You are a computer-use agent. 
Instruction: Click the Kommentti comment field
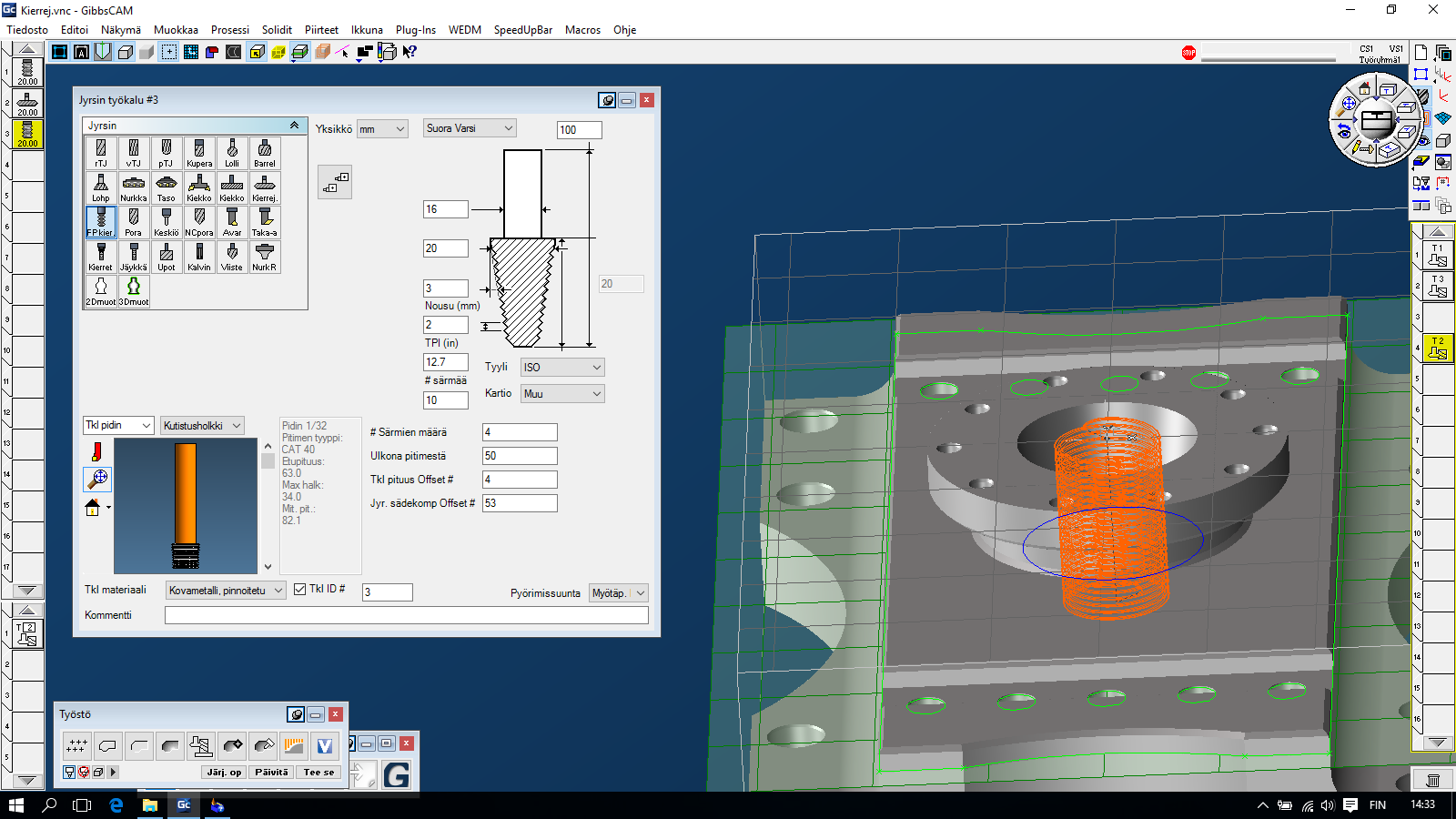pyautogui.click(x=407, y=615)
